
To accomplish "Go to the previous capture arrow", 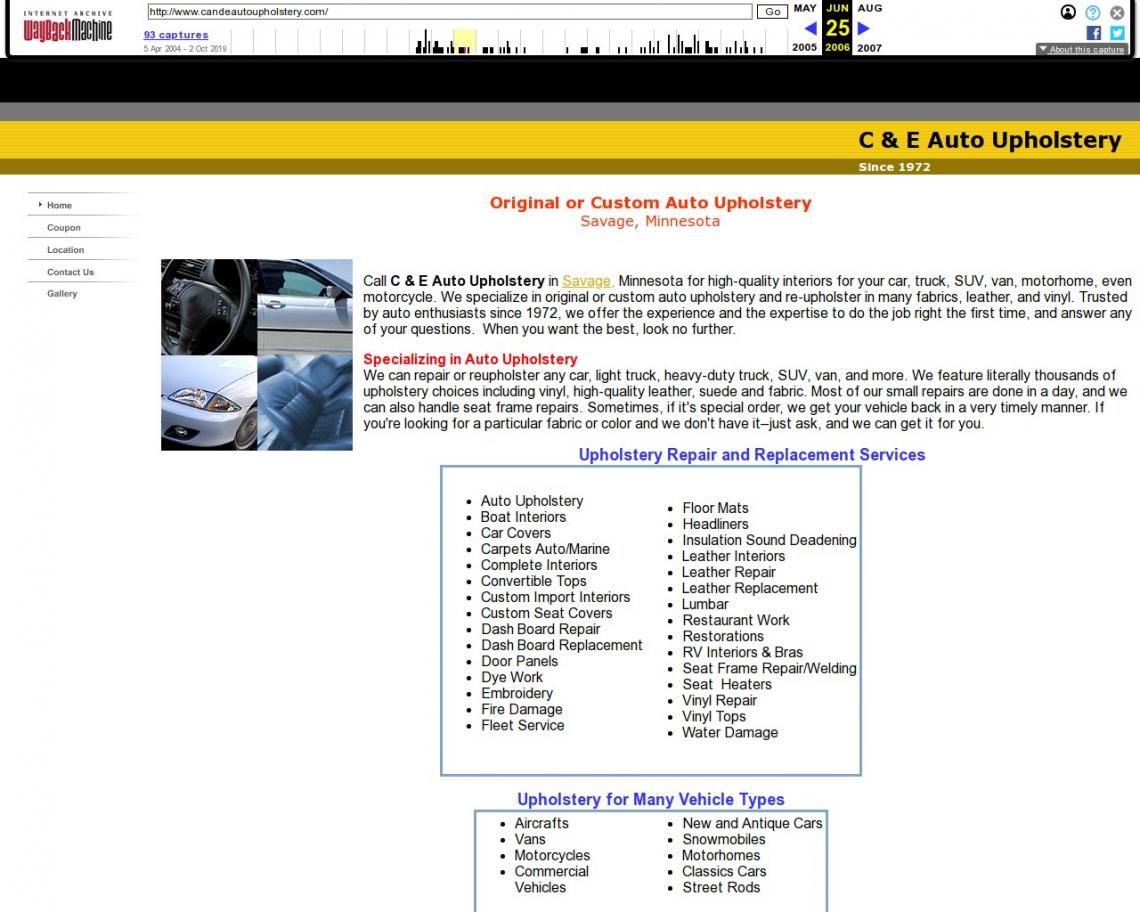I will [810, 28].
